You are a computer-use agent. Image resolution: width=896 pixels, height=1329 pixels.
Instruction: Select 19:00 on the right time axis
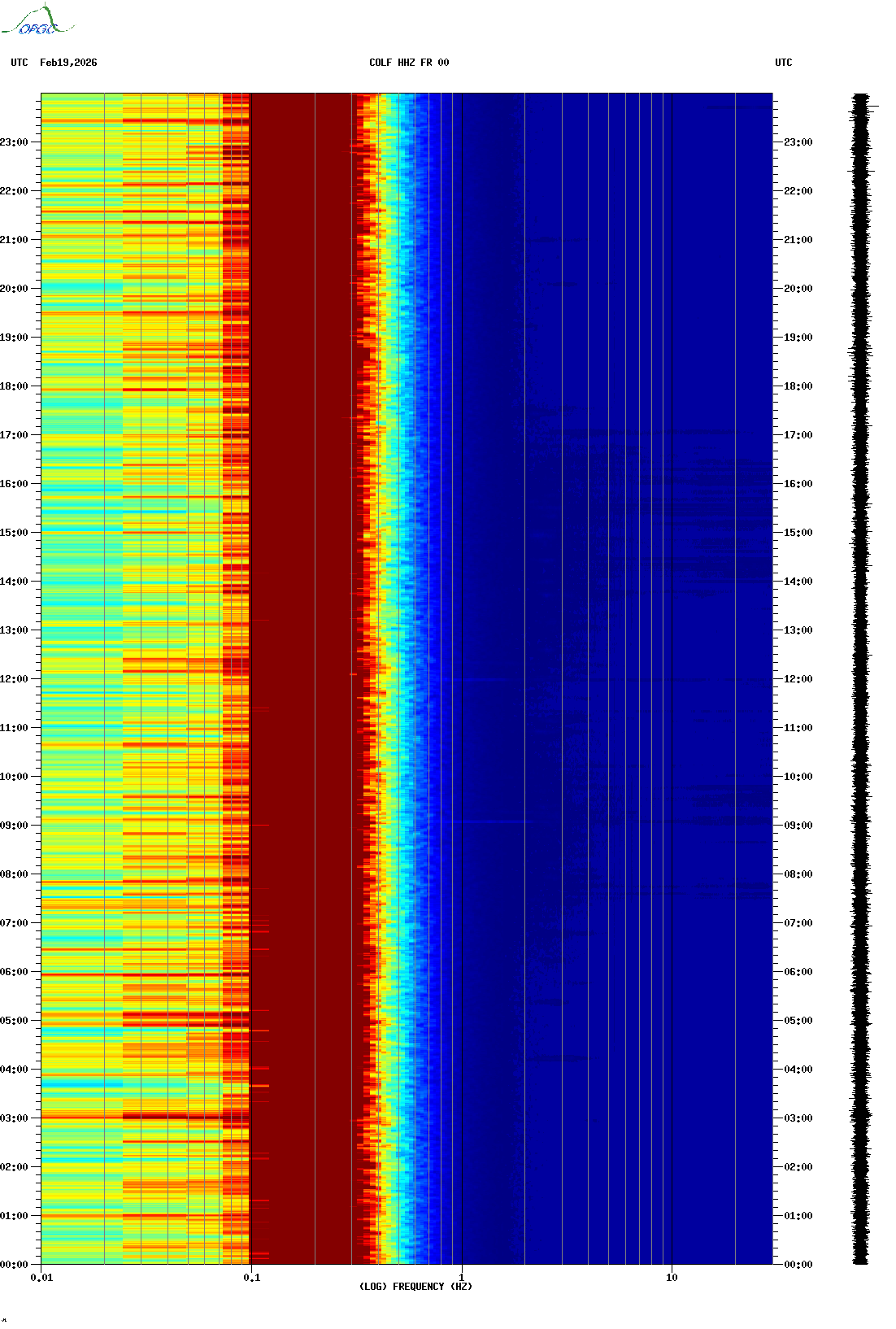coord(798,338)
